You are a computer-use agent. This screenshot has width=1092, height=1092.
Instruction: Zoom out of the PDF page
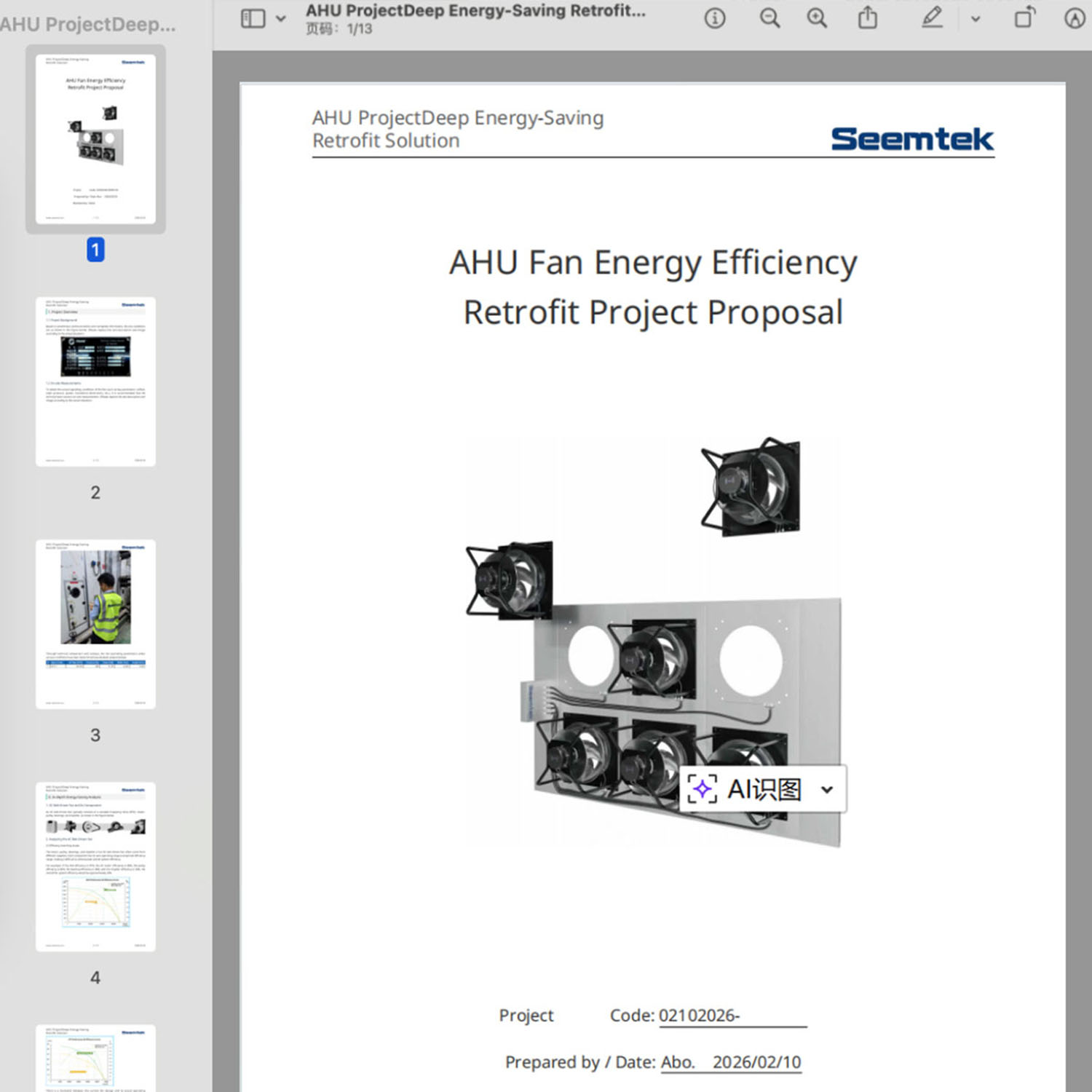point(769,18)
